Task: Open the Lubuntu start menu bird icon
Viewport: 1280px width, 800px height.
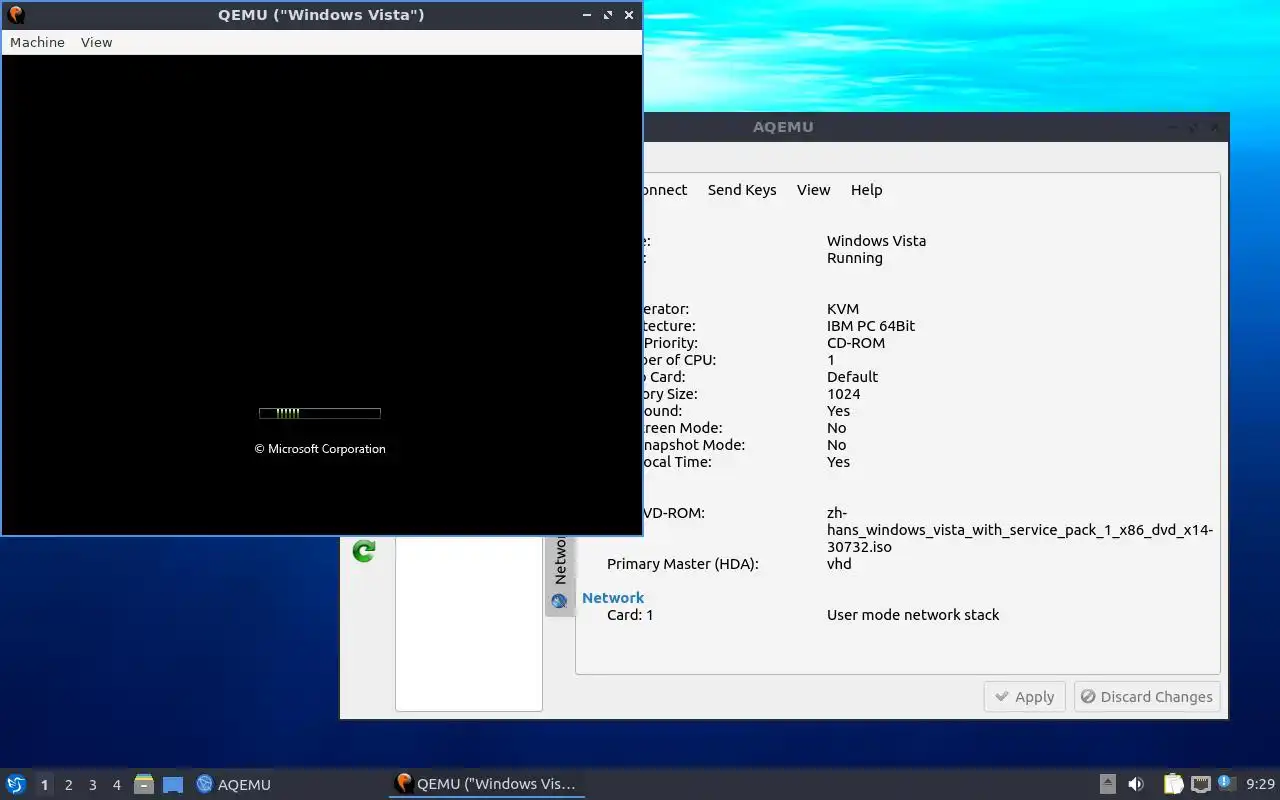Action: 16,784
